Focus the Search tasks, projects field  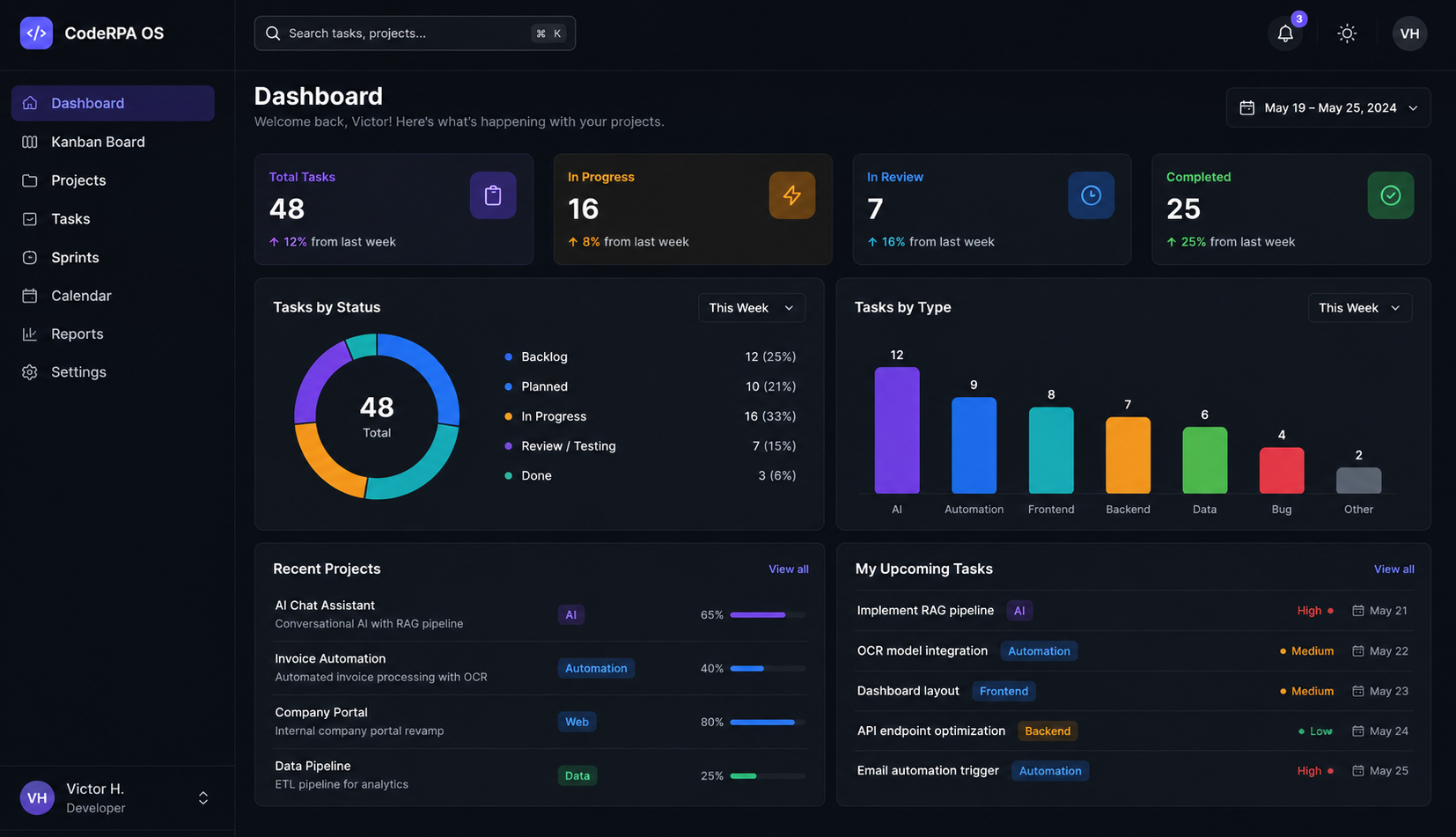(415, 33)
